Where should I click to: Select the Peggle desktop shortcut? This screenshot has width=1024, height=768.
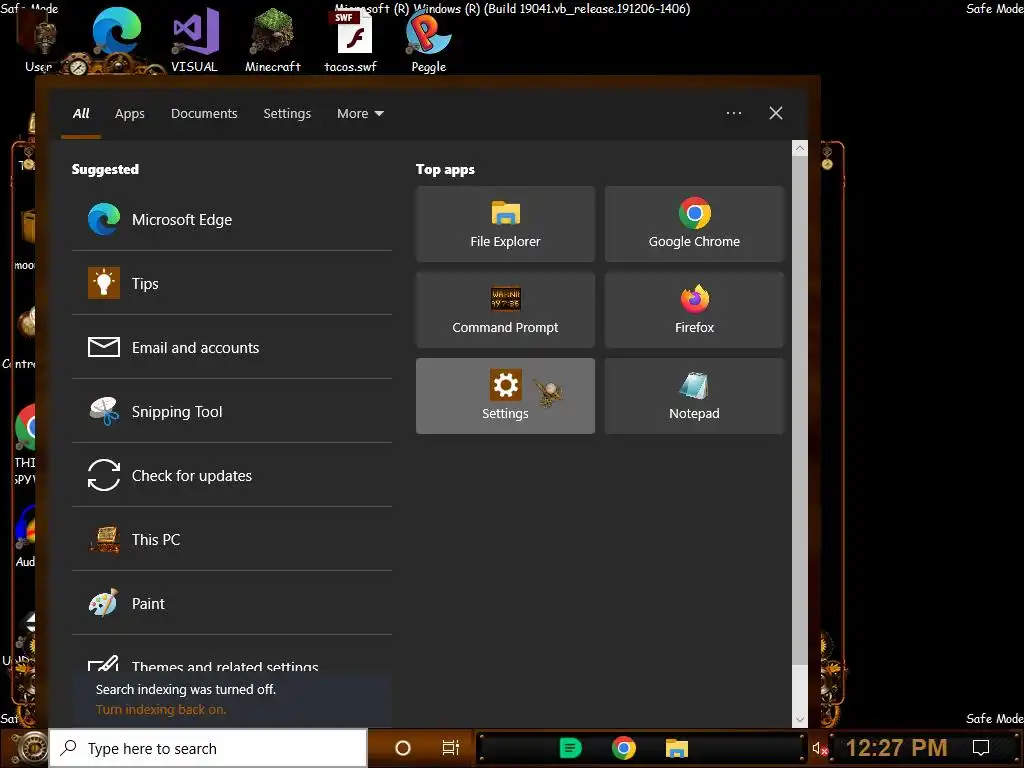(428, 40)
